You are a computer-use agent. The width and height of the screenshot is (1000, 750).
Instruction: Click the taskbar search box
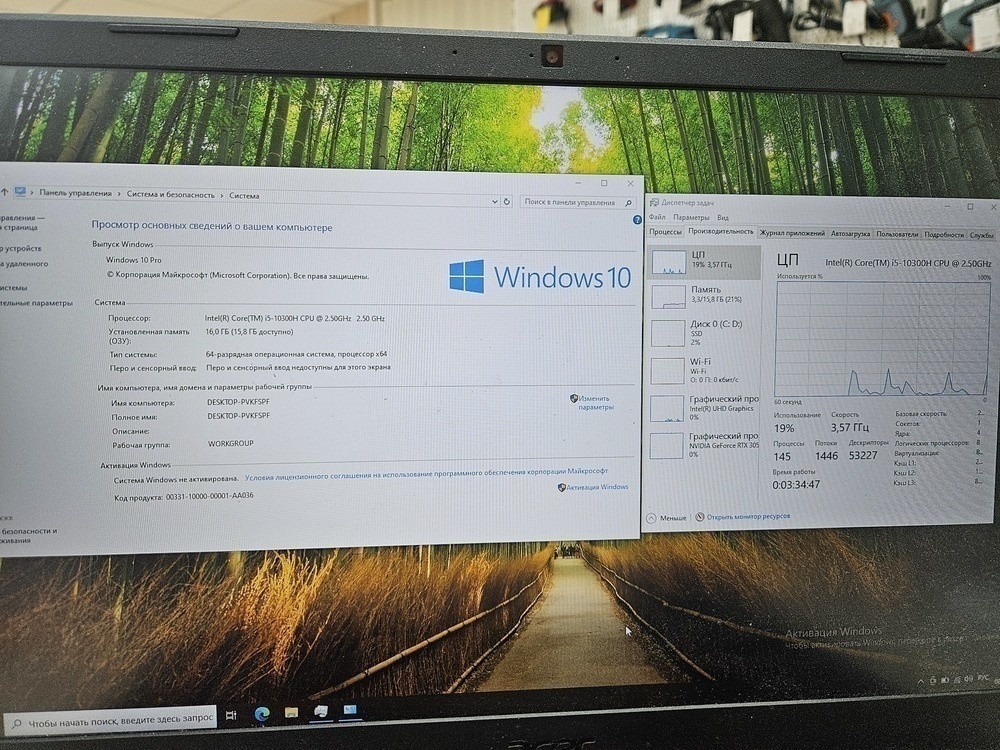pyautogui.click(x=110, y=720)
